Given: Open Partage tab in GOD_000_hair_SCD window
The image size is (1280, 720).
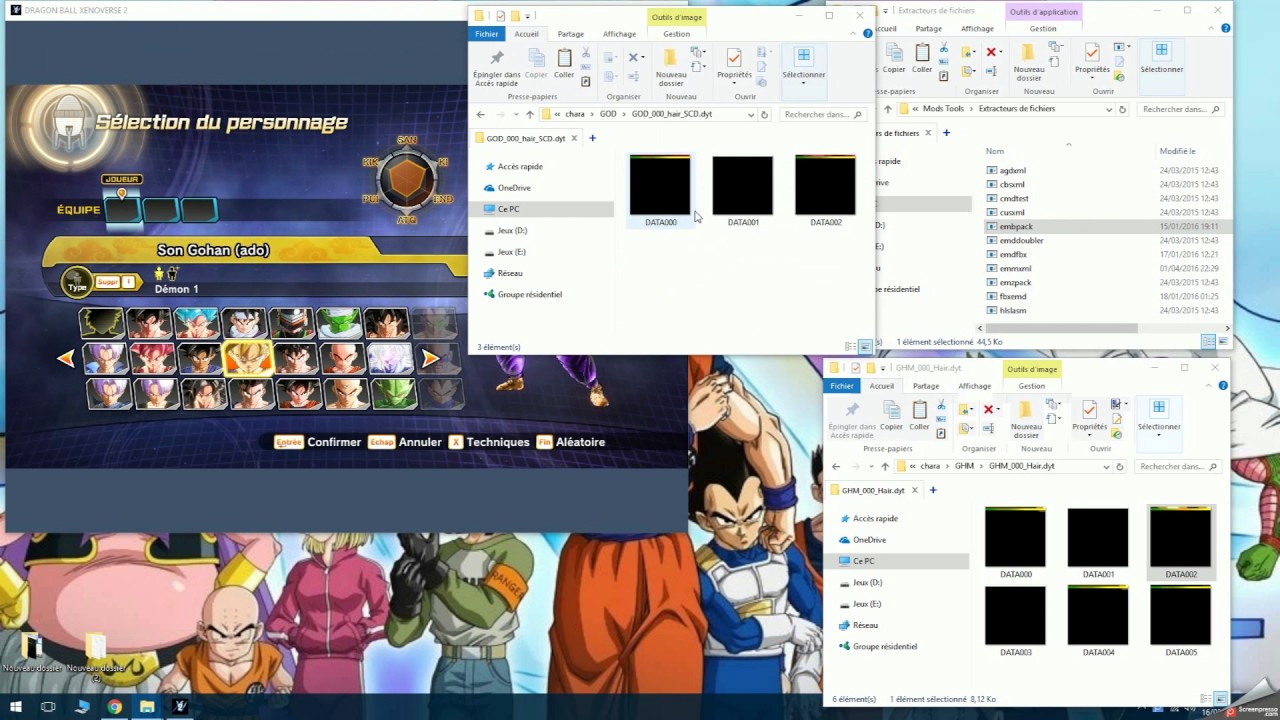Looking at the screenshot, I should point(571,34).
